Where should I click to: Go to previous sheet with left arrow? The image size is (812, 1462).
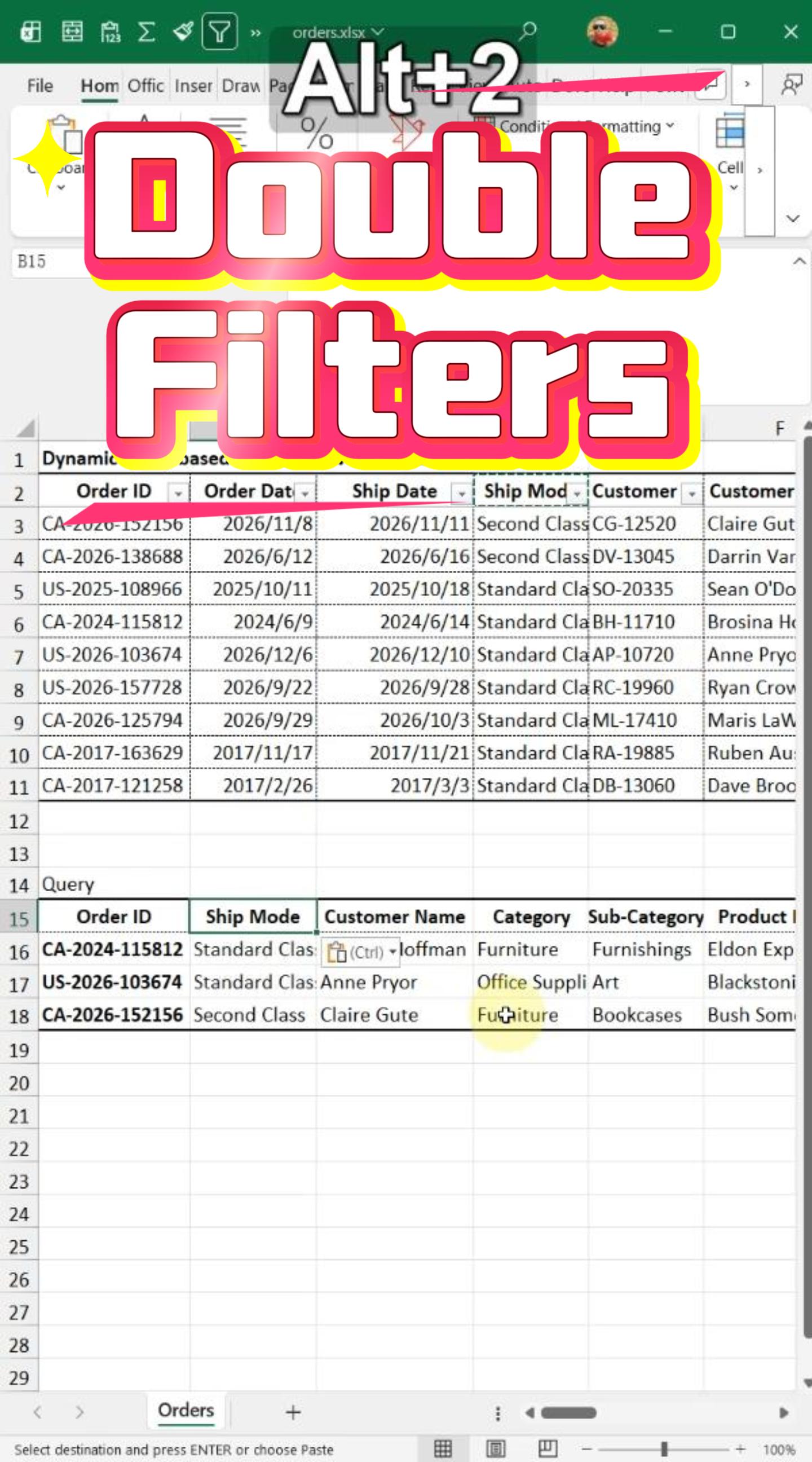point(37,1412)
